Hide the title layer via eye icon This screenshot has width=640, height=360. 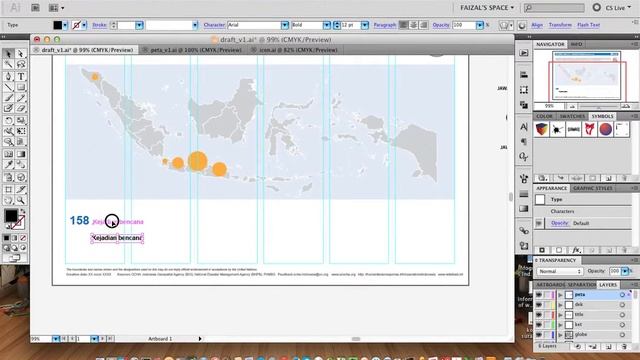[x=539, y=315]
